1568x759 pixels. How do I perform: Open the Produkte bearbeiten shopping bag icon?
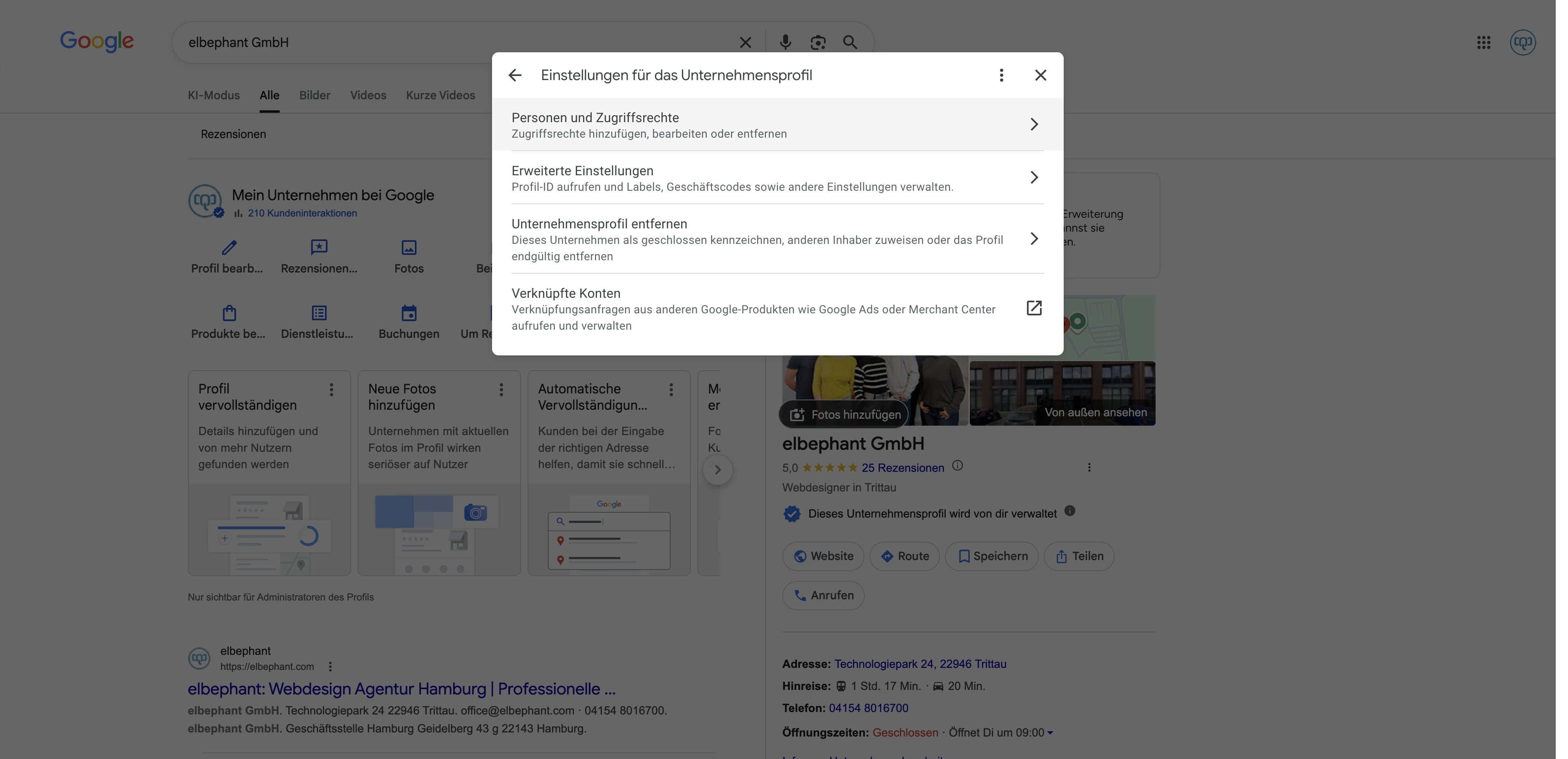229,313
